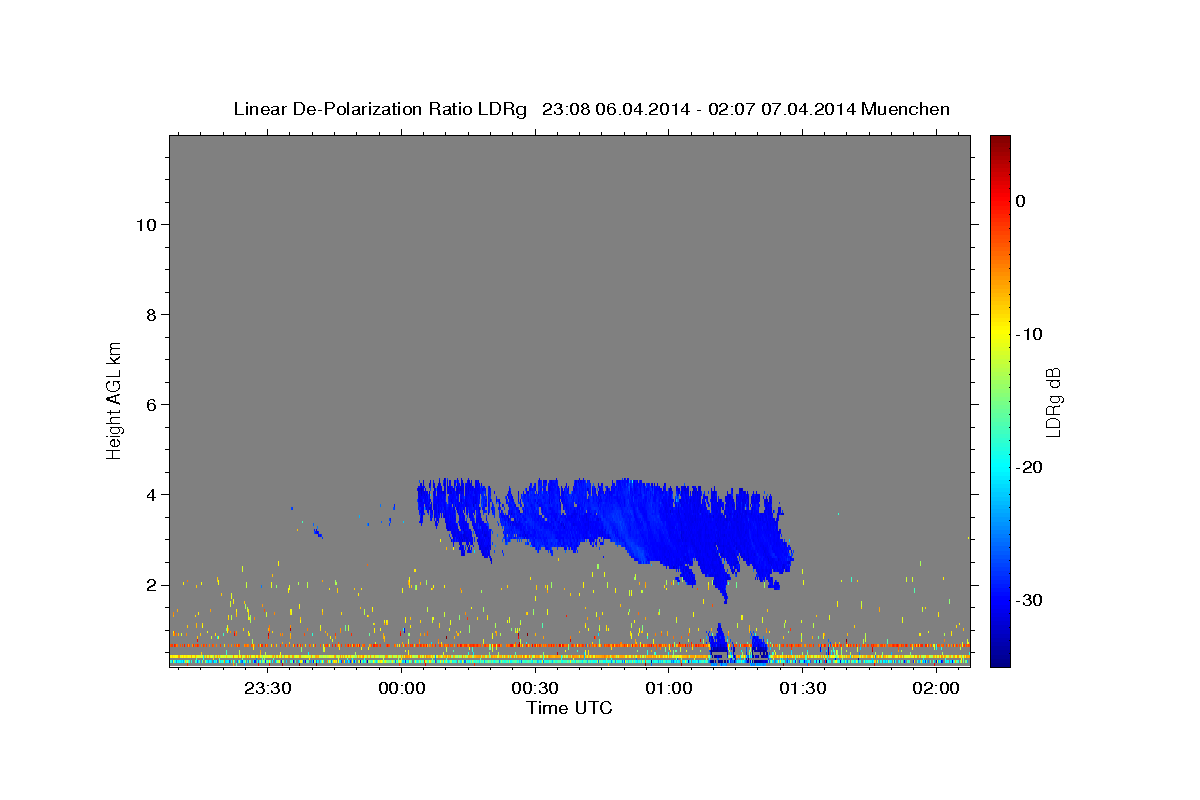The width and height of the screenshot is (1200, 800).
Task: Click the height tick label 2
Action: tap(153, 585)
